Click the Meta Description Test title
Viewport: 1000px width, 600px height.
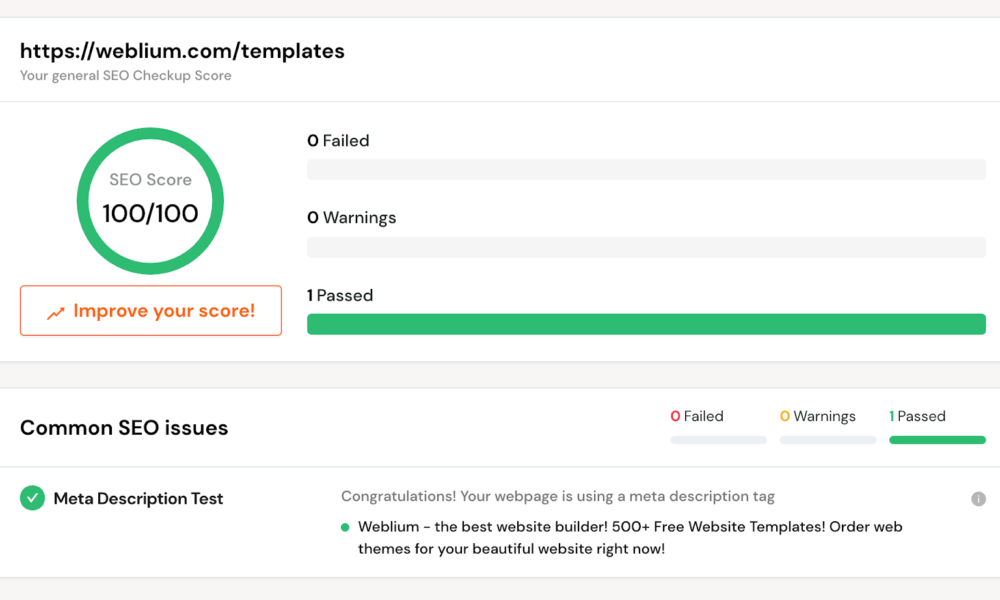tap(138, 499)
